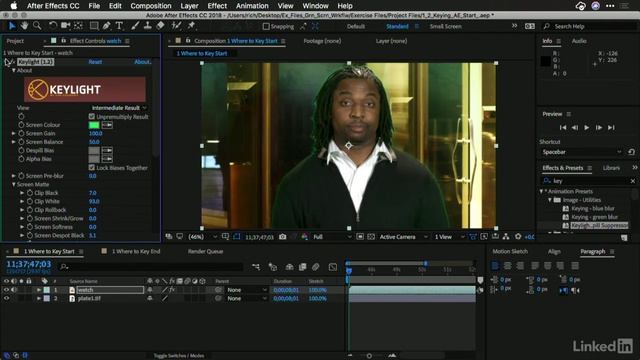Open the Apple menu
This screenshot has width=640, height=360.
click(13, 6)
